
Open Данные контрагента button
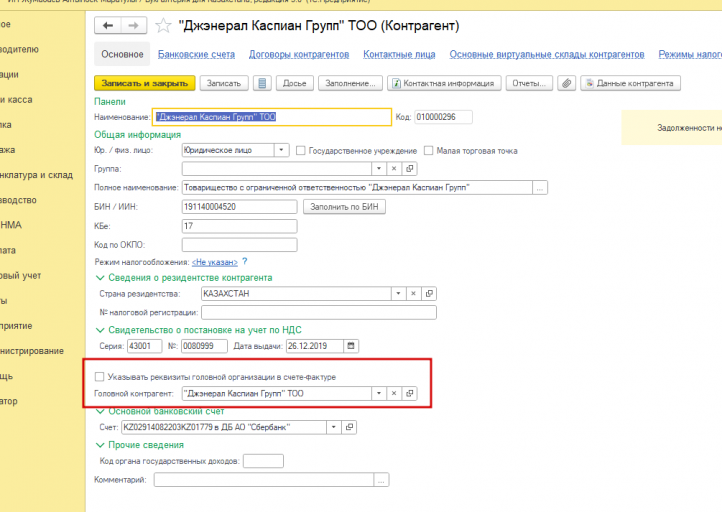pos(630,83)
